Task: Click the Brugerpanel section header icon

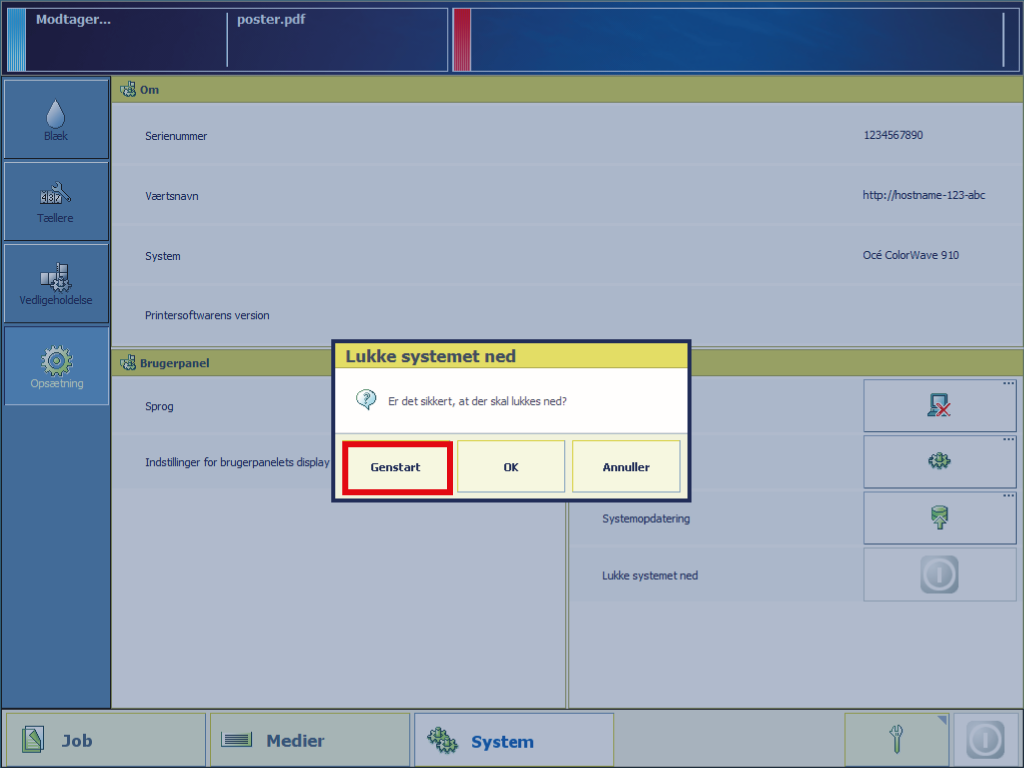Action: [128, 362]
